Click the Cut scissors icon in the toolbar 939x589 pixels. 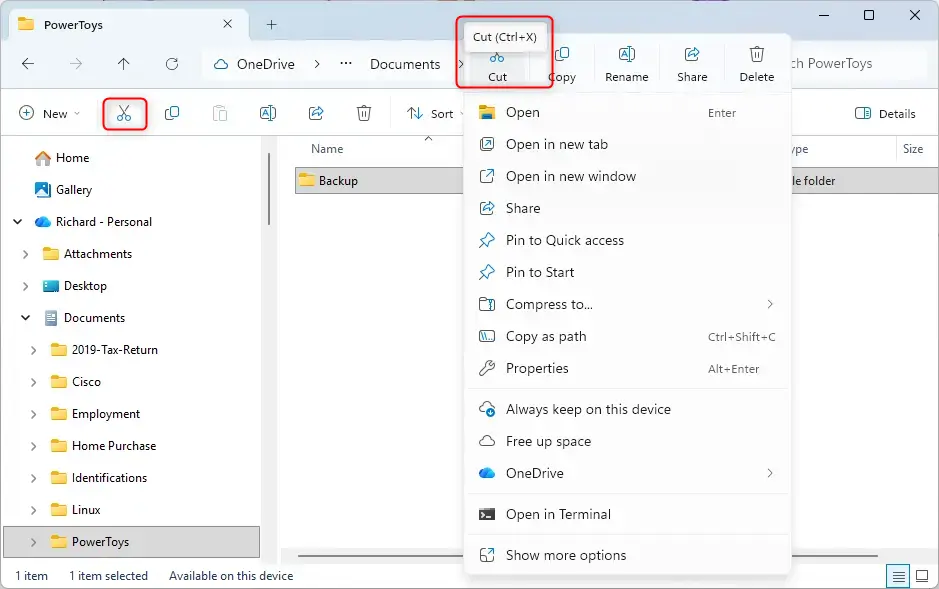[124, 113]
